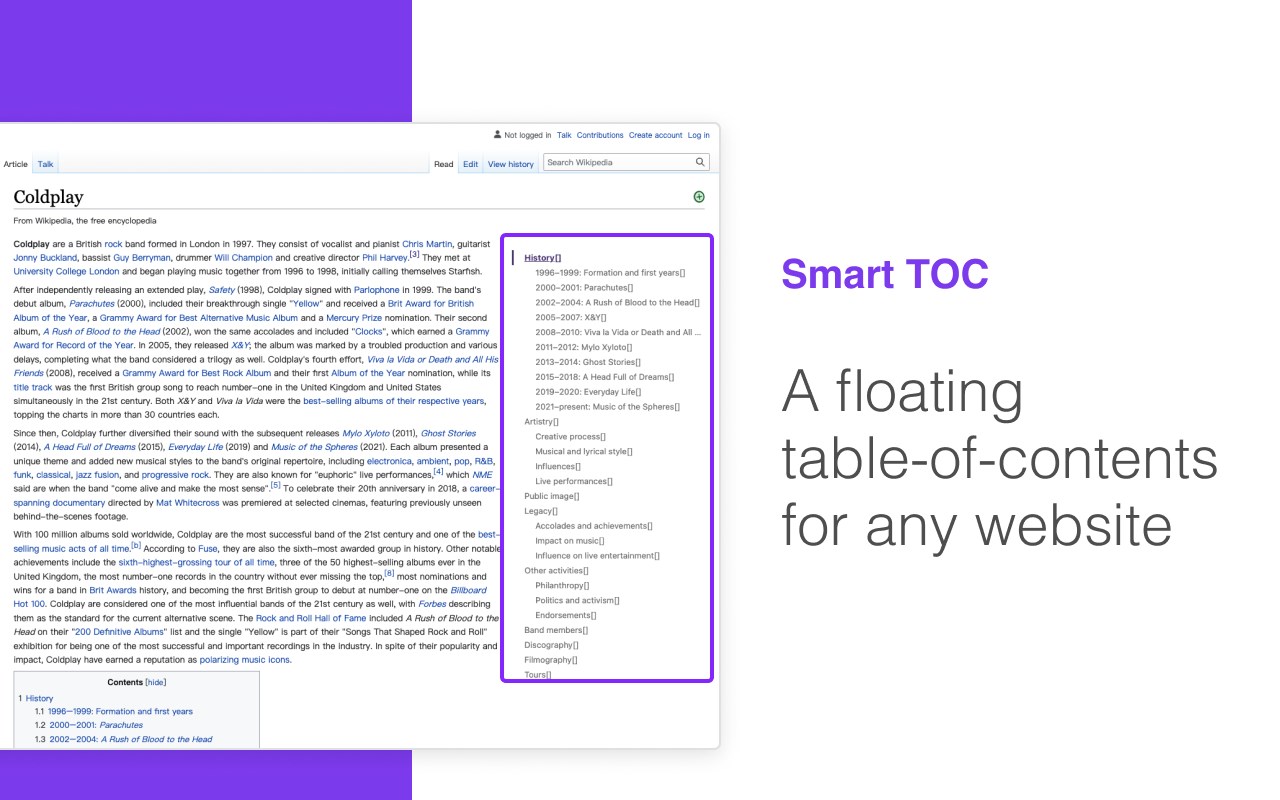The width and height of the screenshot is (1280, 800).
Task: Select Influences in floating TOC
Action: coord(558,466)
